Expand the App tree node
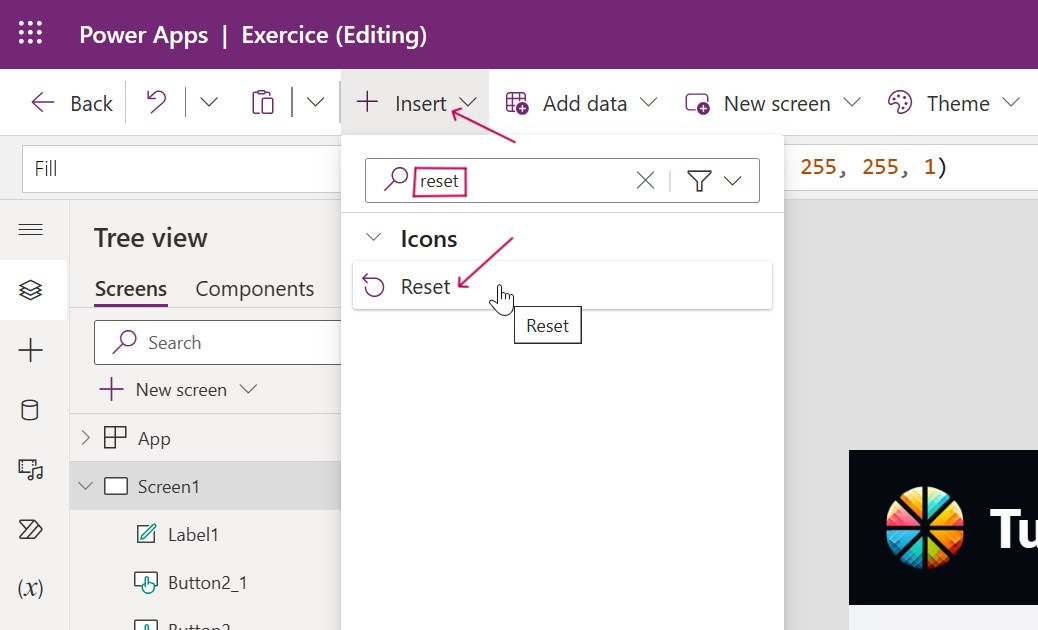The height and width of the screenshot is (630, 1038). click(x=85, y=438)
